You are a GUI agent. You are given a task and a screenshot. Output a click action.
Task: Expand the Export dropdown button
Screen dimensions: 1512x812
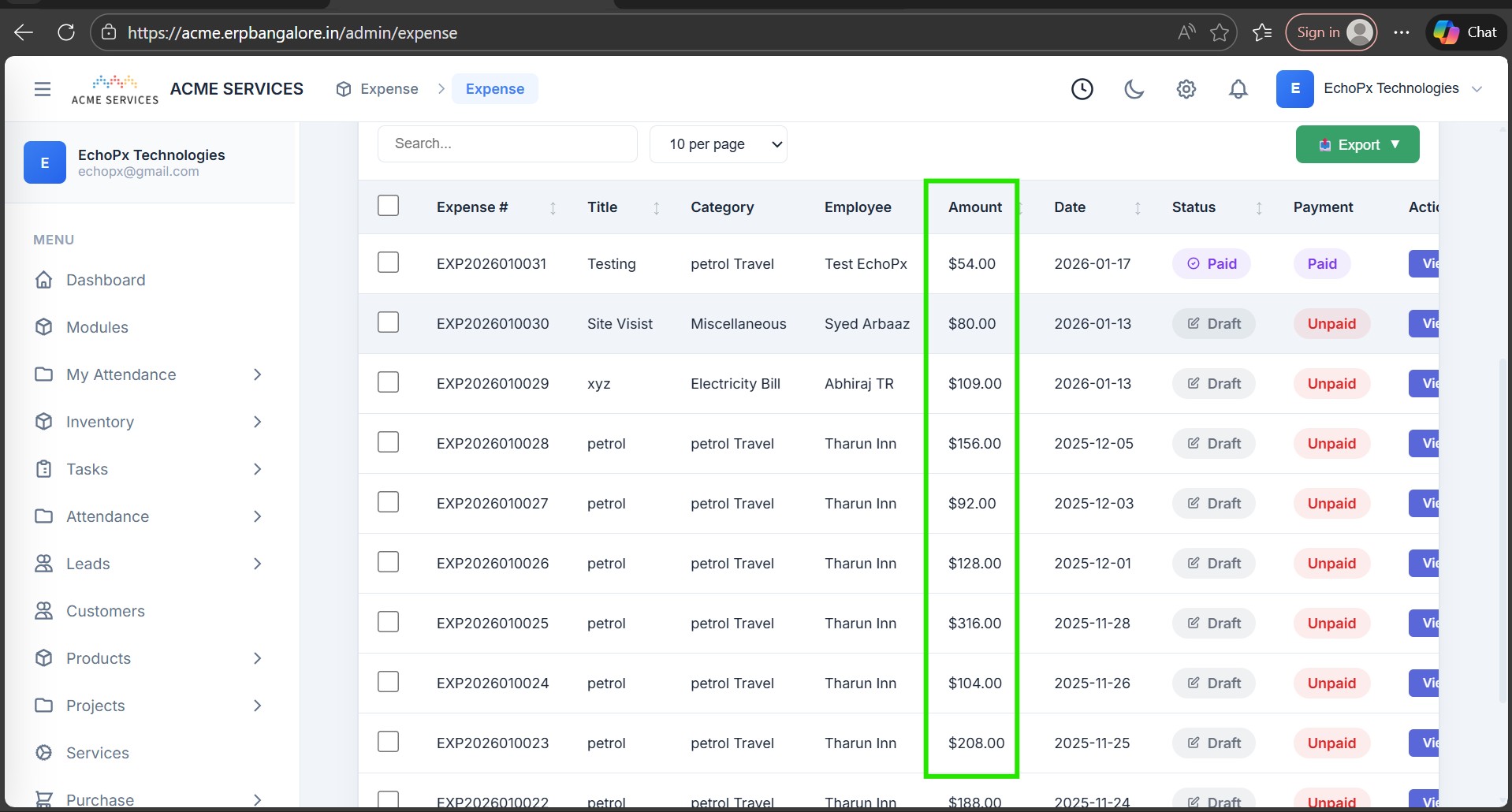[1357, 144]
